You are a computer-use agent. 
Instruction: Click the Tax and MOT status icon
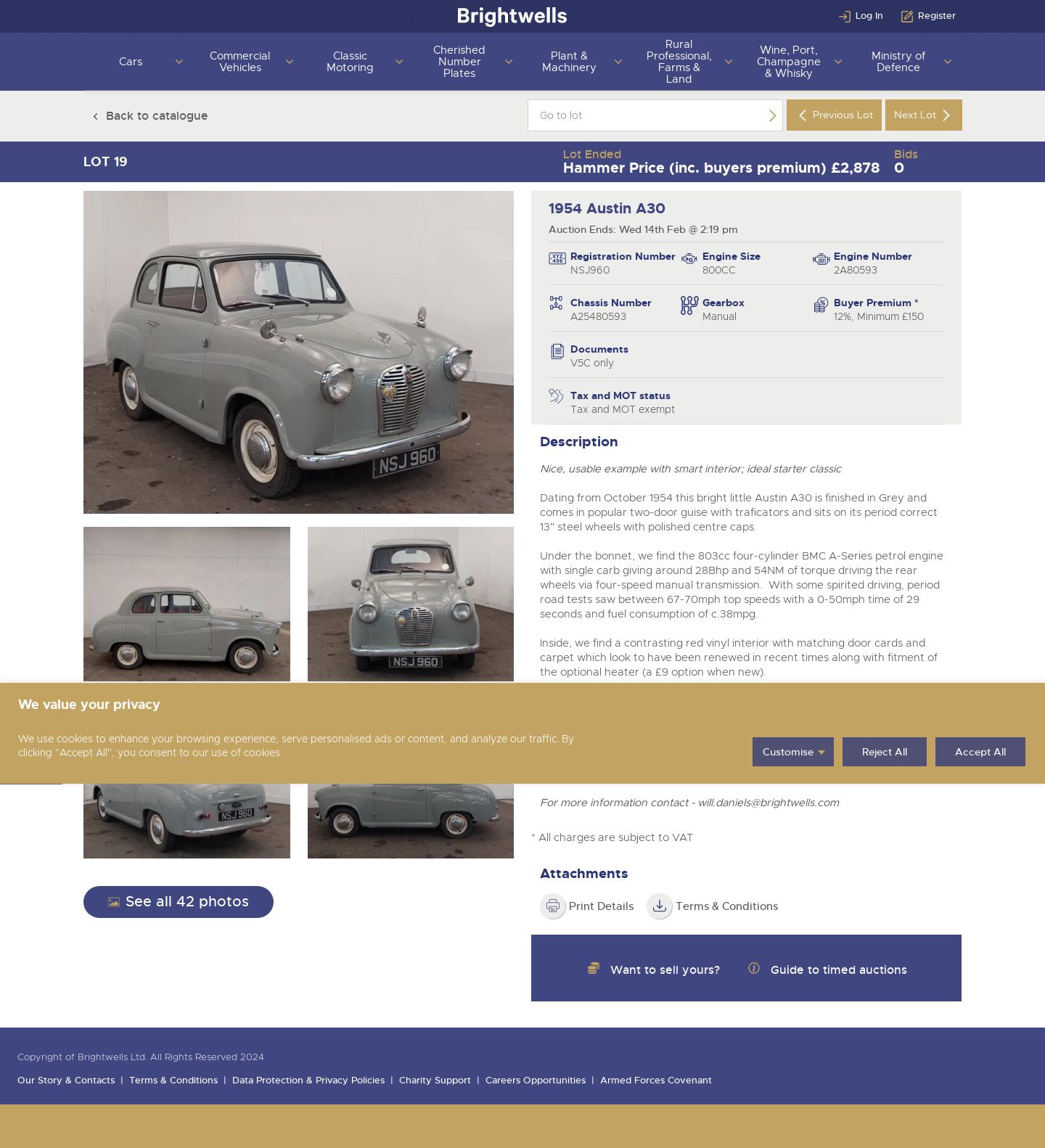click(556, 396)
